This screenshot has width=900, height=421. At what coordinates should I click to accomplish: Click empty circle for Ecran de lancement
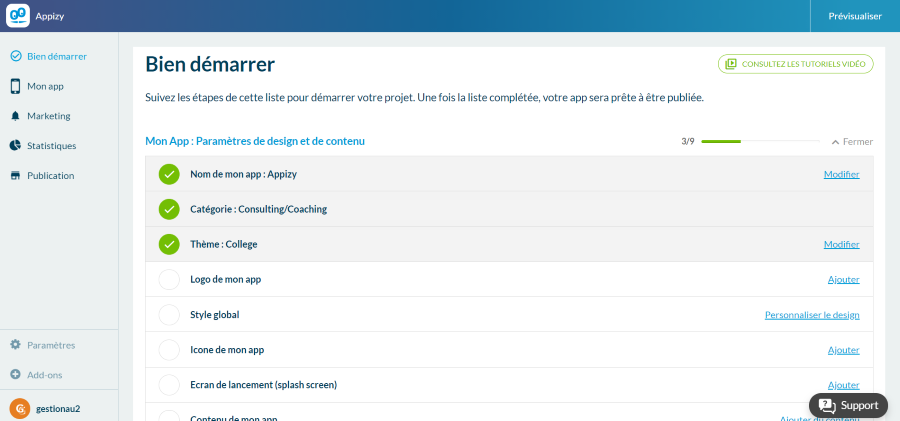coord(169,385)
